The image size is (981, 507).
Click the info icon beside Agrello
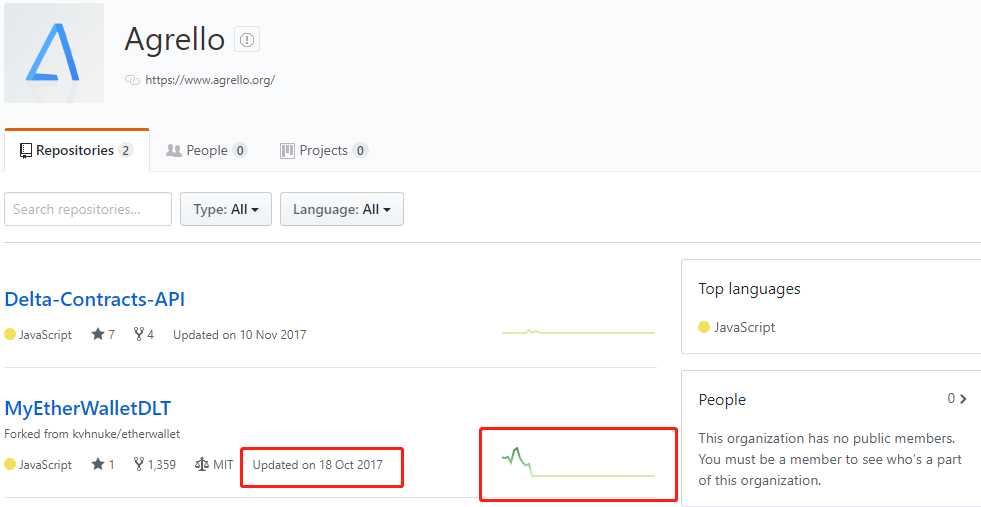(247, 40)
